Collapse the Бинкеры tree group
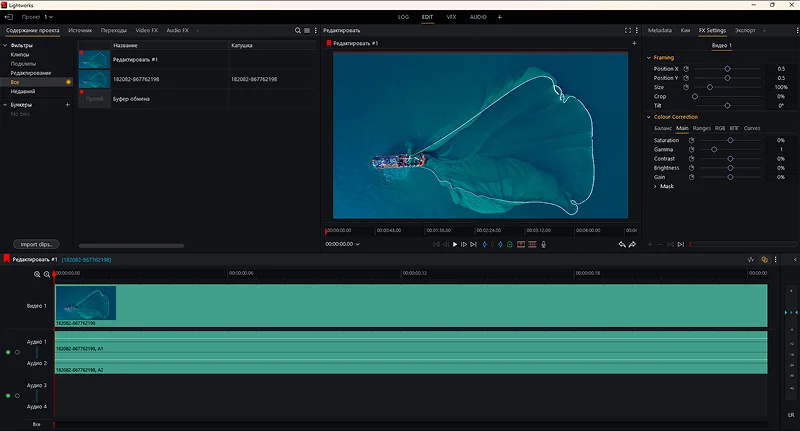Image resolution: width=800 pixels, height=431 pixels. 5,105
